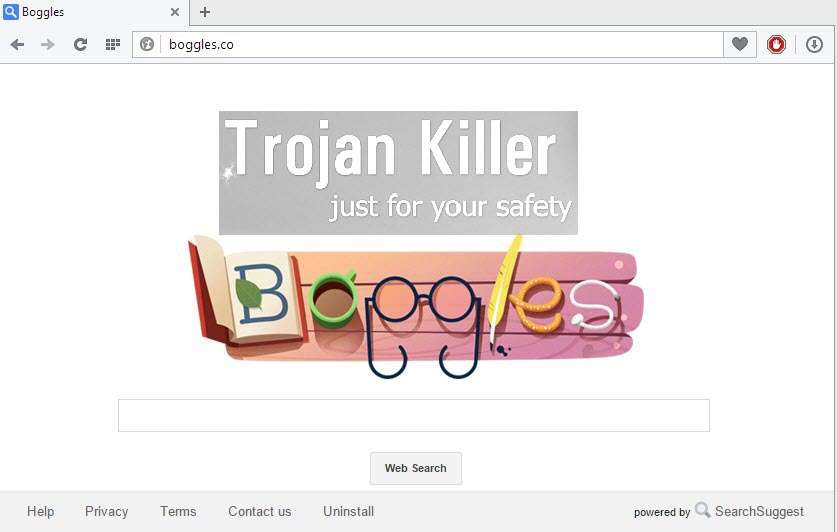
Task: Open the Terms footer link
Action: [178, 511]
